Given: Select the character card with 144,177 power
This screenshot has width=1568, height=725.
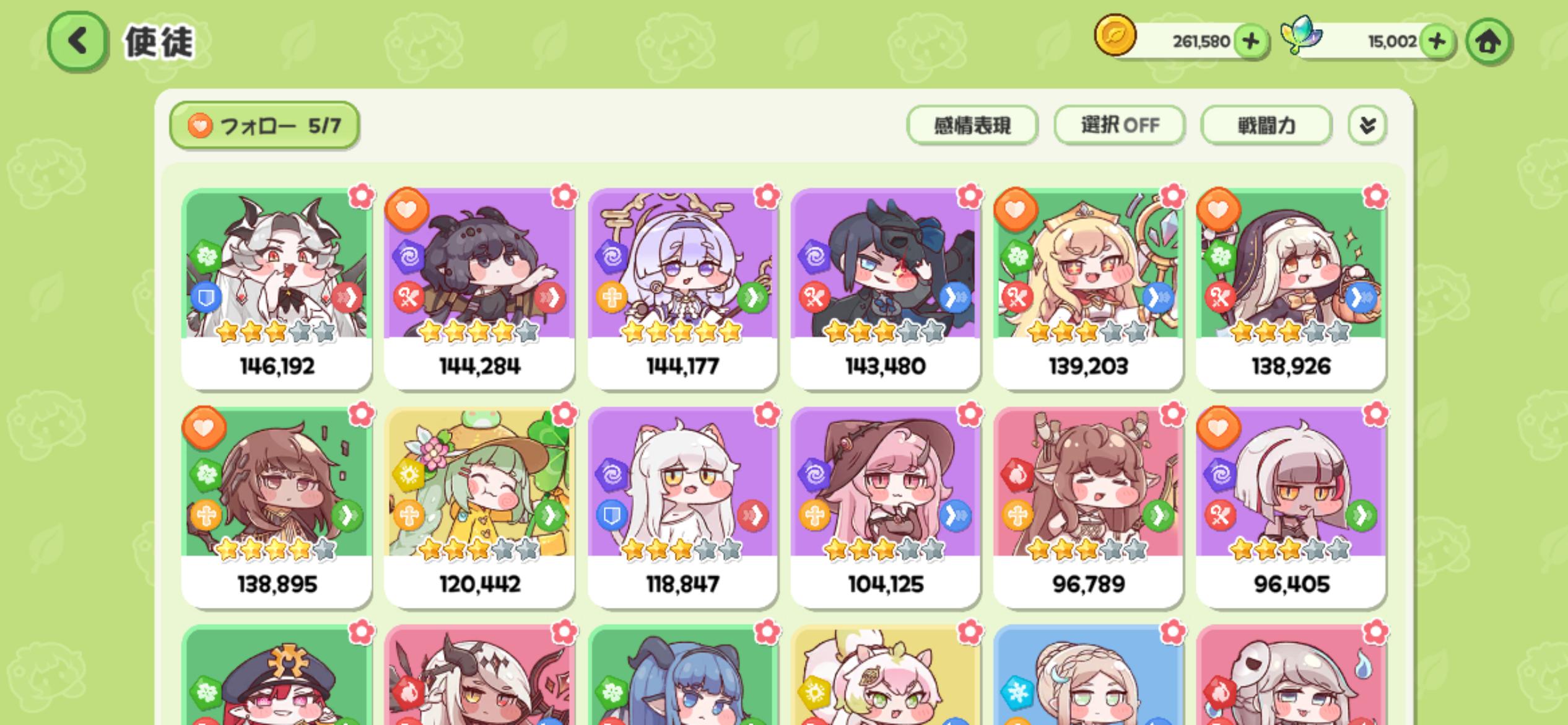Looking at the screenshot, I should tap(682, 289).
